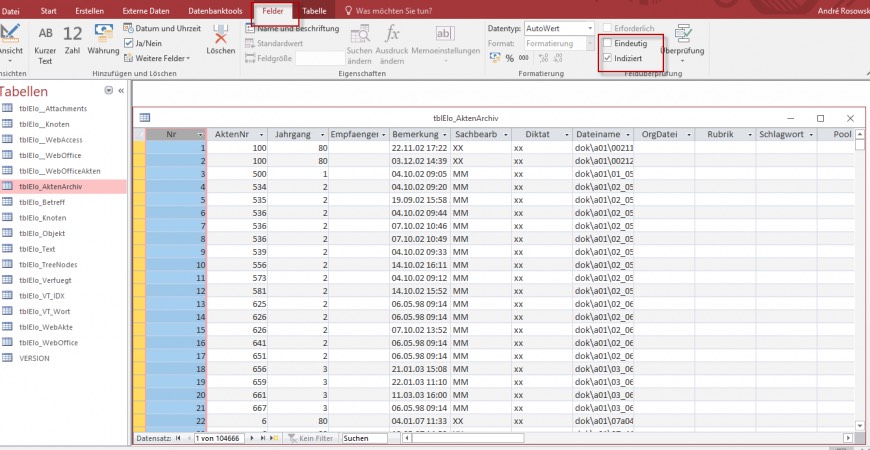
Task: Open the Ansicht view switcher icon
Action: click(10, 34)
